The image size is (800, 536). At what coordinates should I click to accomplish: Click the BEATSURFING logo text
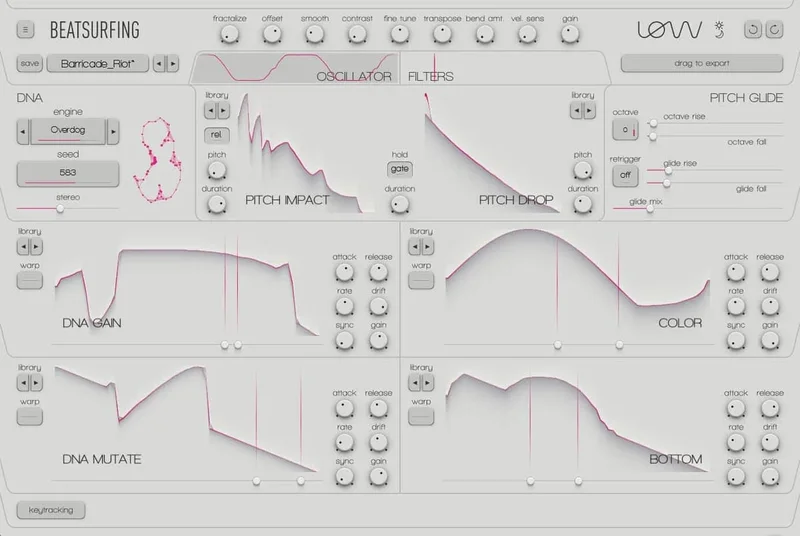[94, 30]
